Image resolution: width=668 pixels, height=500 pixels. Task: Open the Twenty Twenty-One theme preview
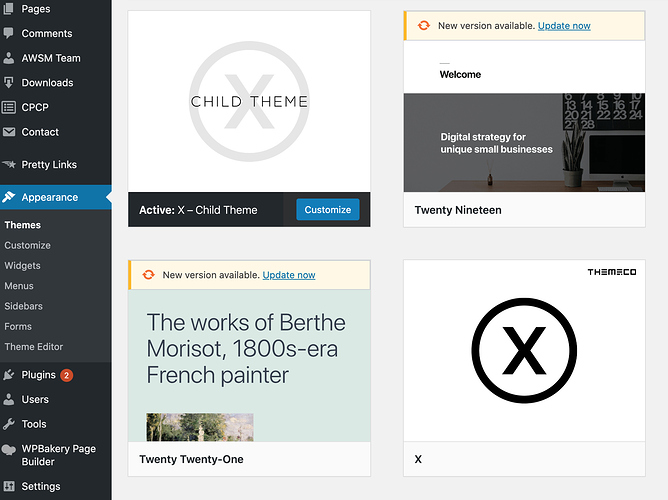(x=249, y=365)
